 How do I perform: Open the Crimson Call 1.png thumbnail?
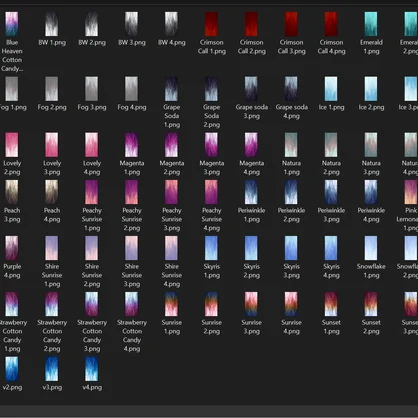(x=212, y=24)
